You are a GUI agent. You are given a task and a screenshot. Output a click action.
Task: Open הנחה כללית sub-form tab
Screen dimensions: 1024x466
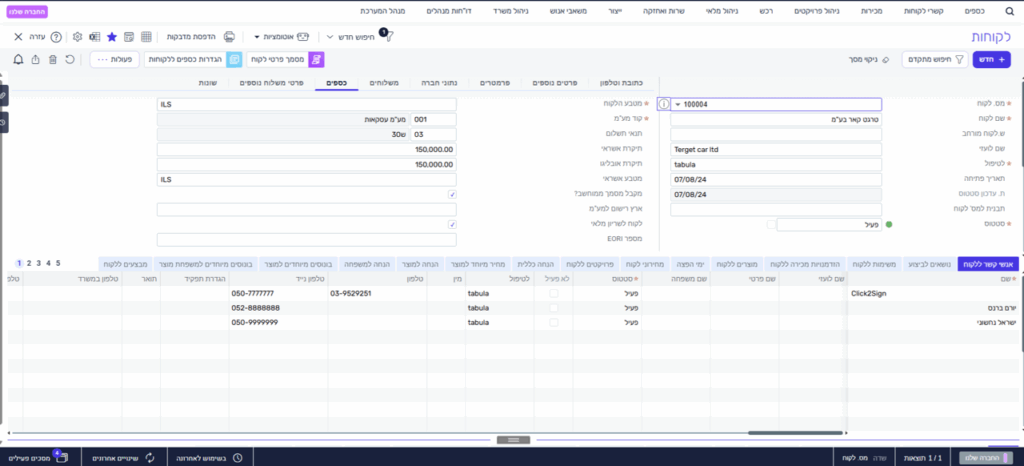point(535,264)
